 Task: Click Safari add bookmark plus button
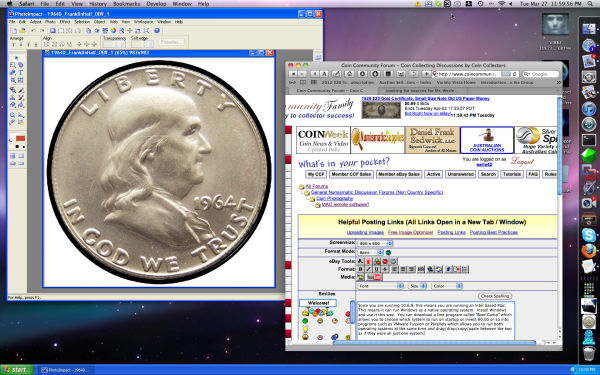click(x=426, y=74)
